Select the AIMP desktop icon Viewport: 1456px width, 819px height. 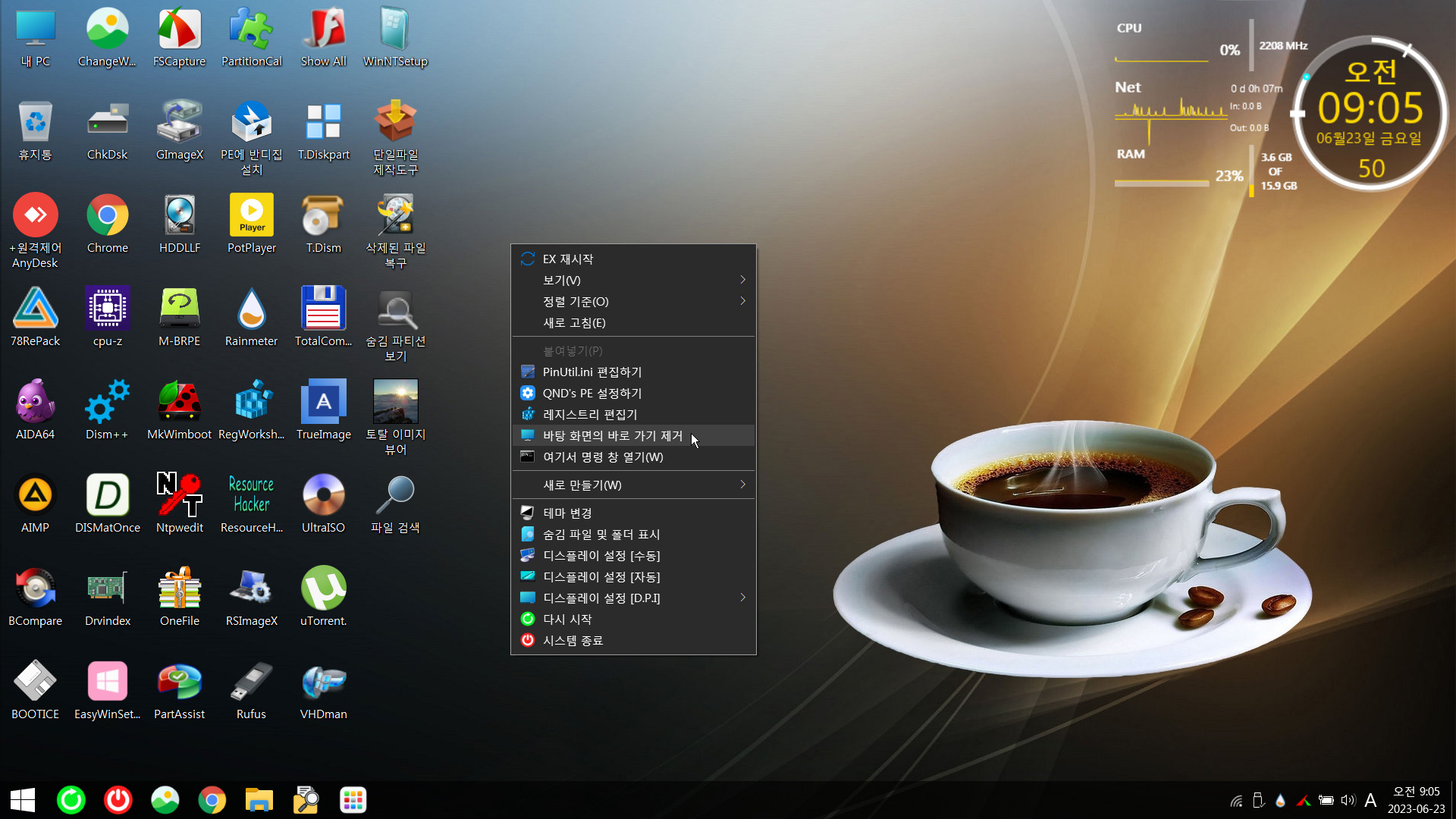[35, 504]
